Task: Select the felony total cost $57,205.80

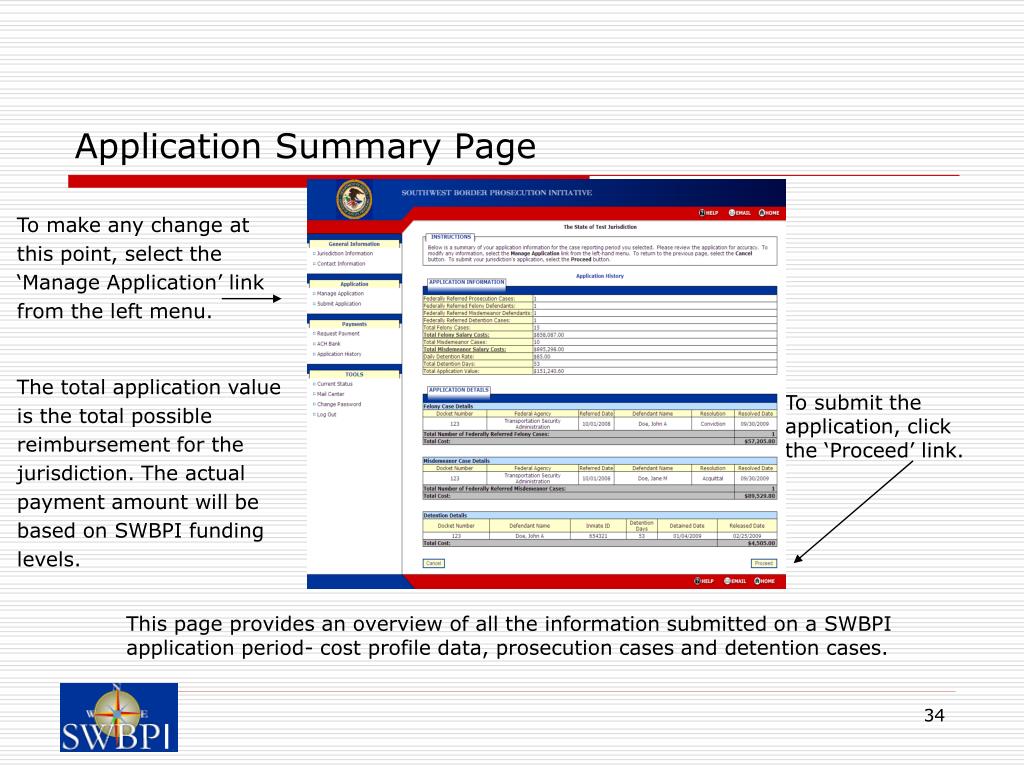Action: click(x=760, y=441)
